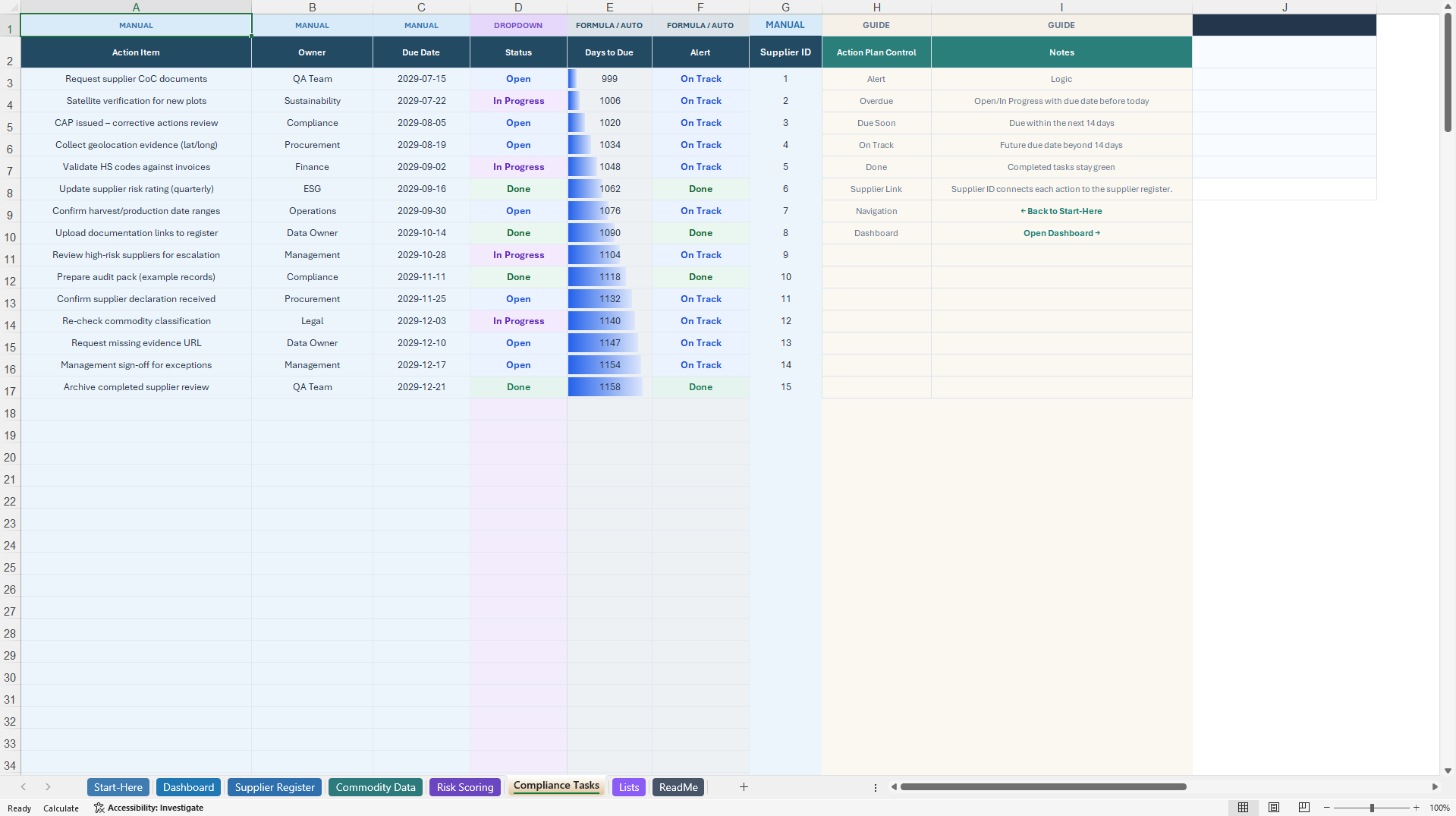Follow the Back to Start-Here link
The width and height of the screenshot is (1456, 816).
point(1061,211)
